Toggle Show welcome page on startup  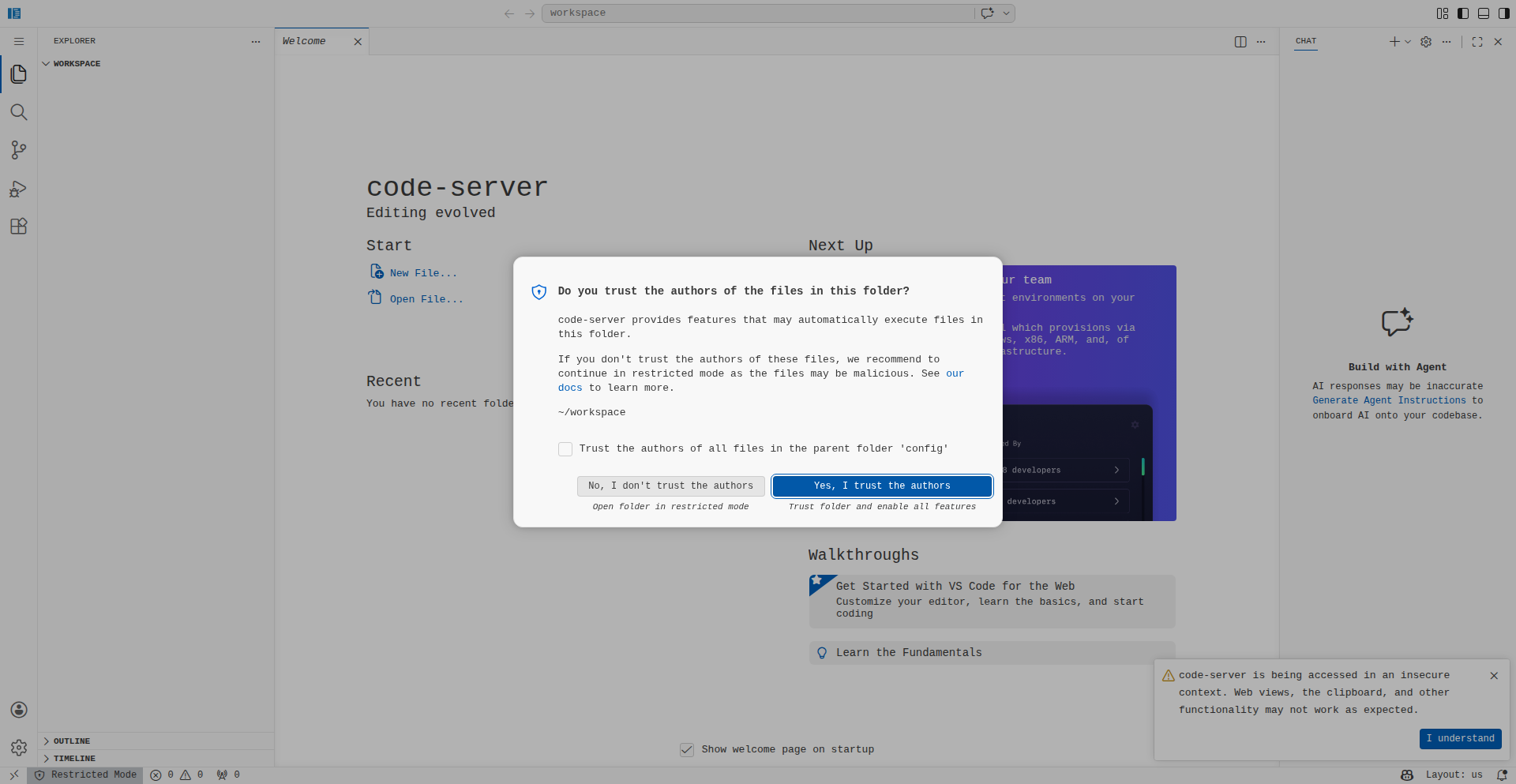[x=687, y=749]
